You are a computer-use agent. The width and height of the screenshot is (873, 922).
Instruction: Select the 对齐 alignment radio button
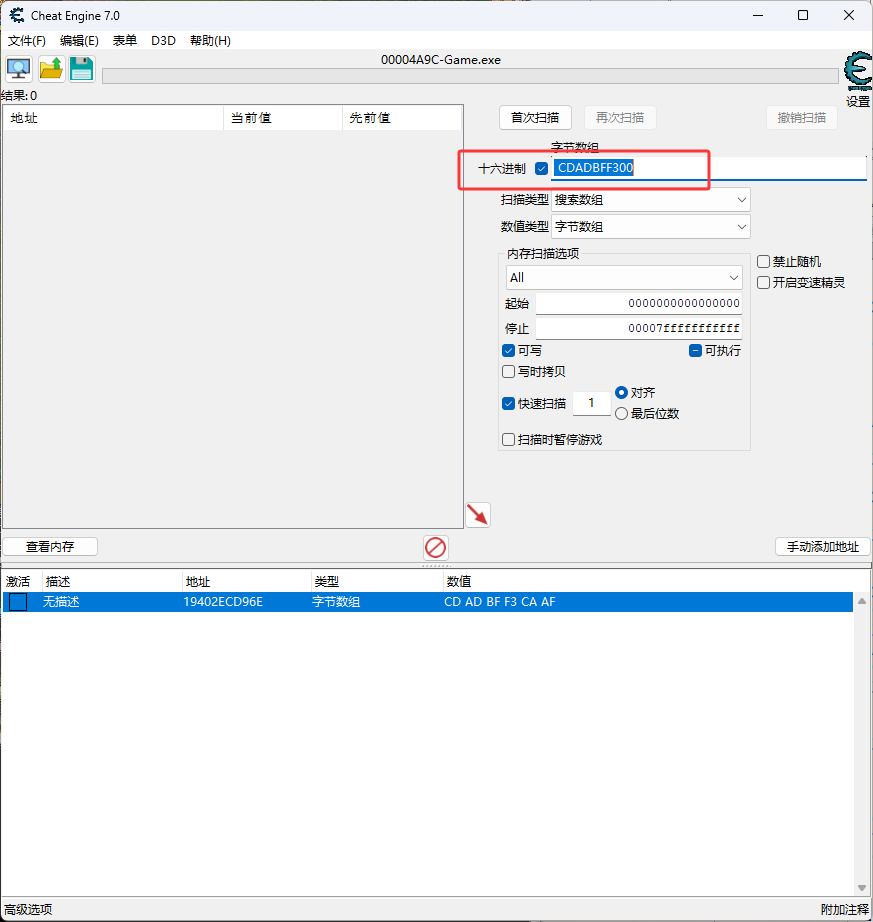tap(621, 392)
